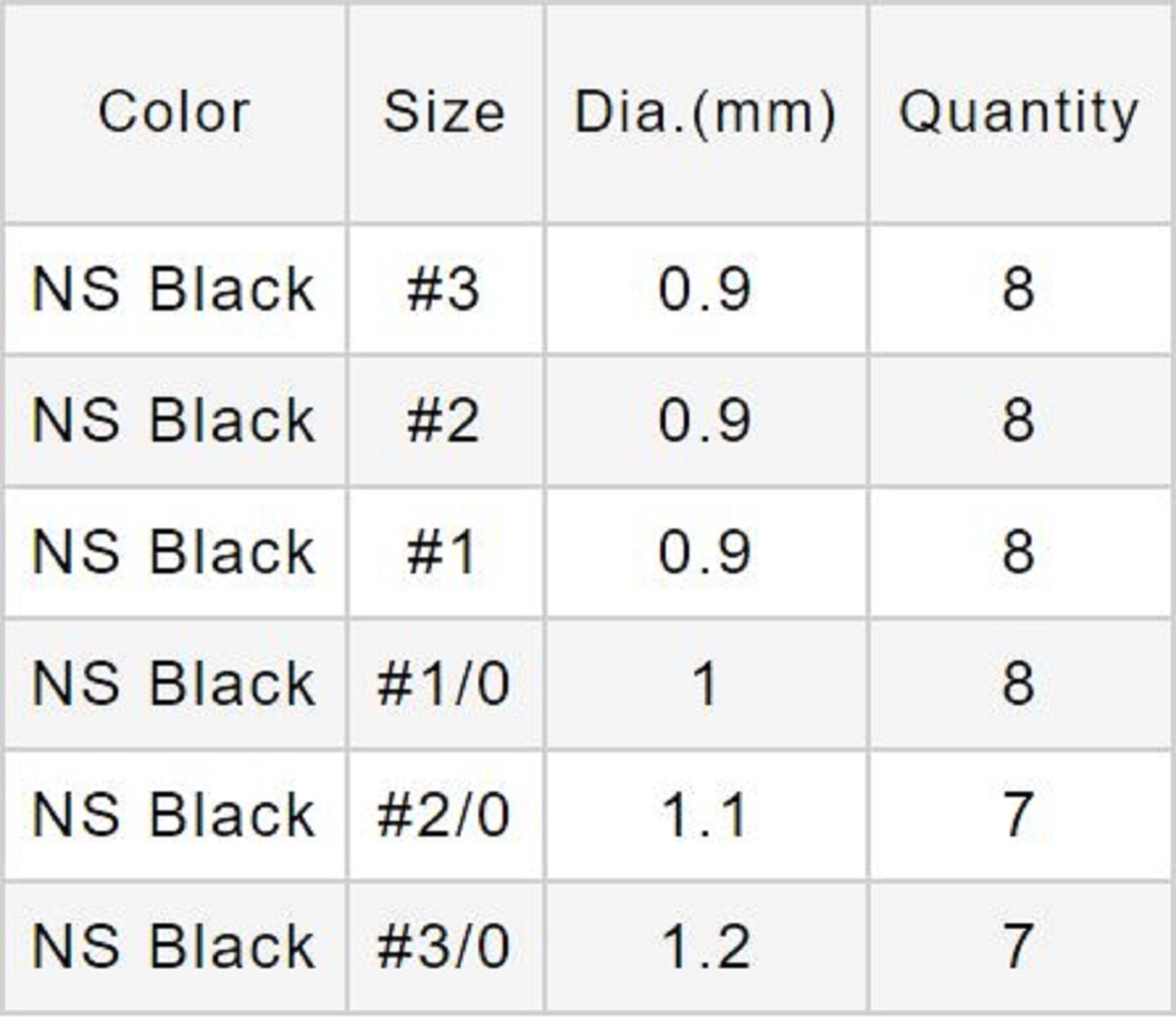Viewport: 1176px width, 1018px height.
Task: Click NS Black in the #1/0 row
Action: tap(174, 684)
